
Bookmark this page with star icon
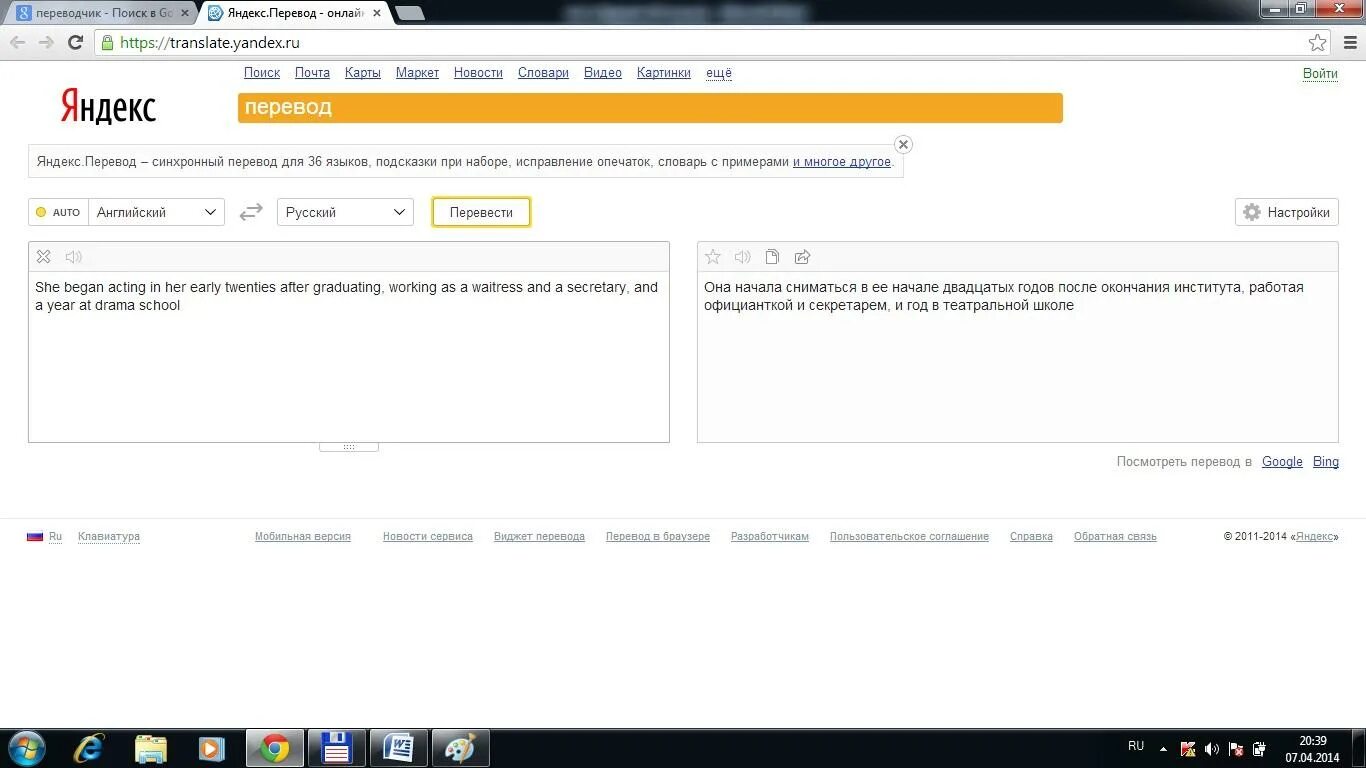[1318, 42]
